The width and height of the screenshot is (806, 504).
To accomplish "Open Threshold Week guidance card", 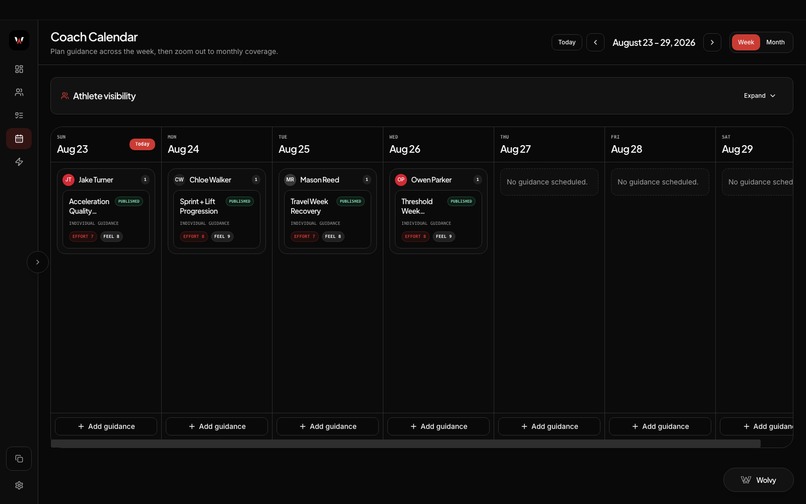I will click(438, 220).
